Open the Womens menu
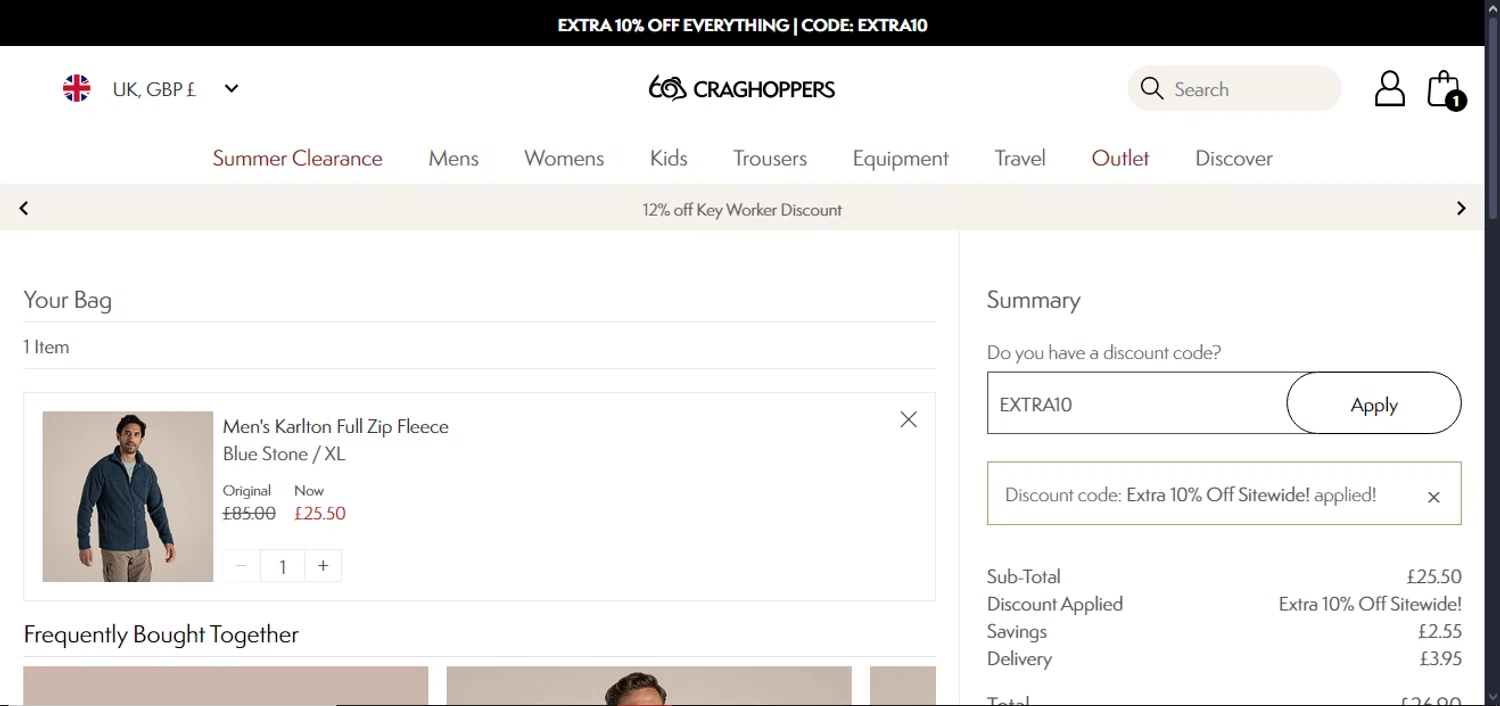Screen dimensions: 1500x706 564,158
